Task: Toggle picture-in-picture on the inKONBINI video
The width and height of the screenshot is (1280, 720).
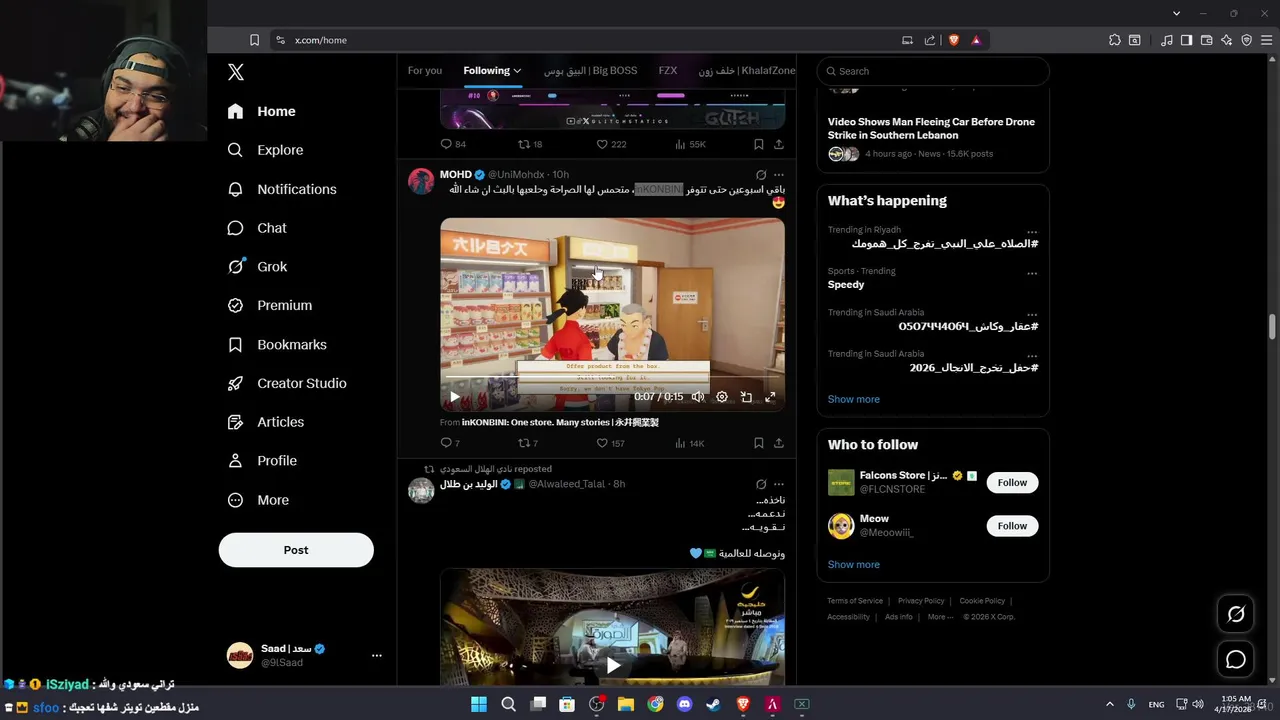Action: [746, 397]
